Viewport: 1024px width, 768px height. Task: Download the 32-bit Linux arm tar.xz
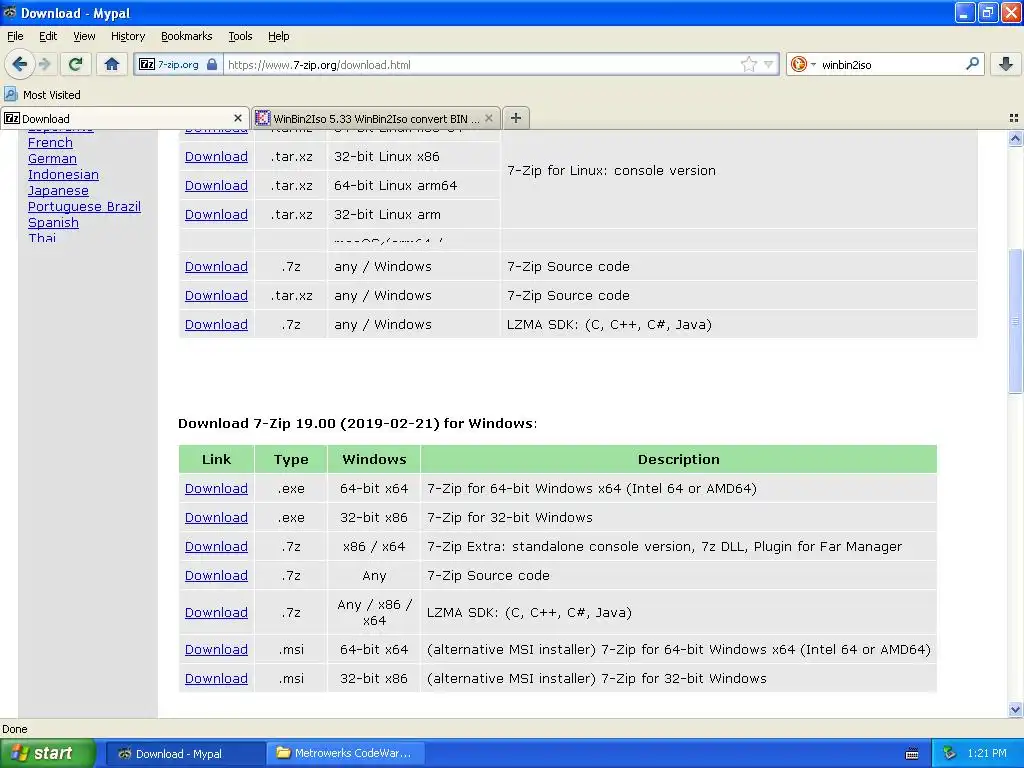(216, 214)
